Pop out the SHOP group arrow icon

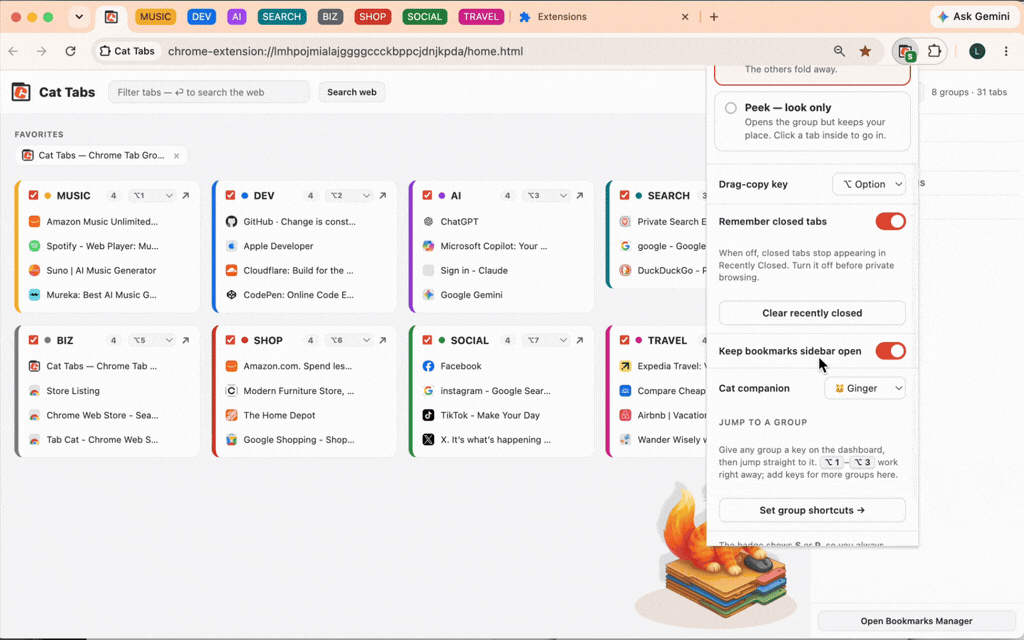tap(383, 340)
